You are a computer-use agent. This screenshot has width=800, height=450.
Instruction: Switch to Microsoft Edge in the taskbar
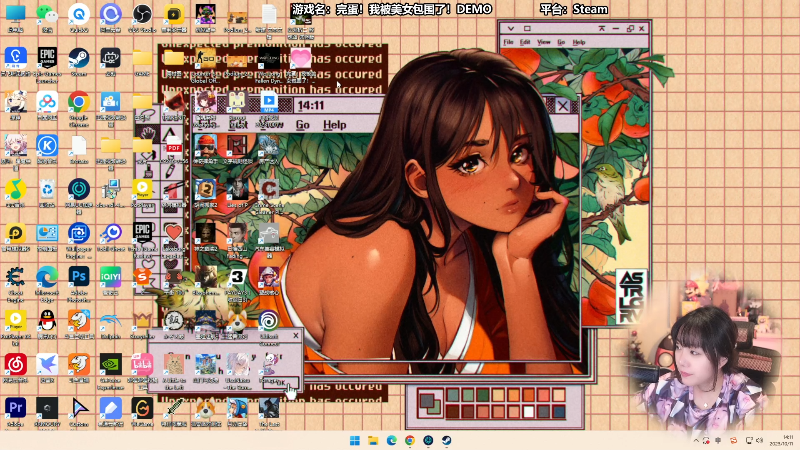coord(391,440)
